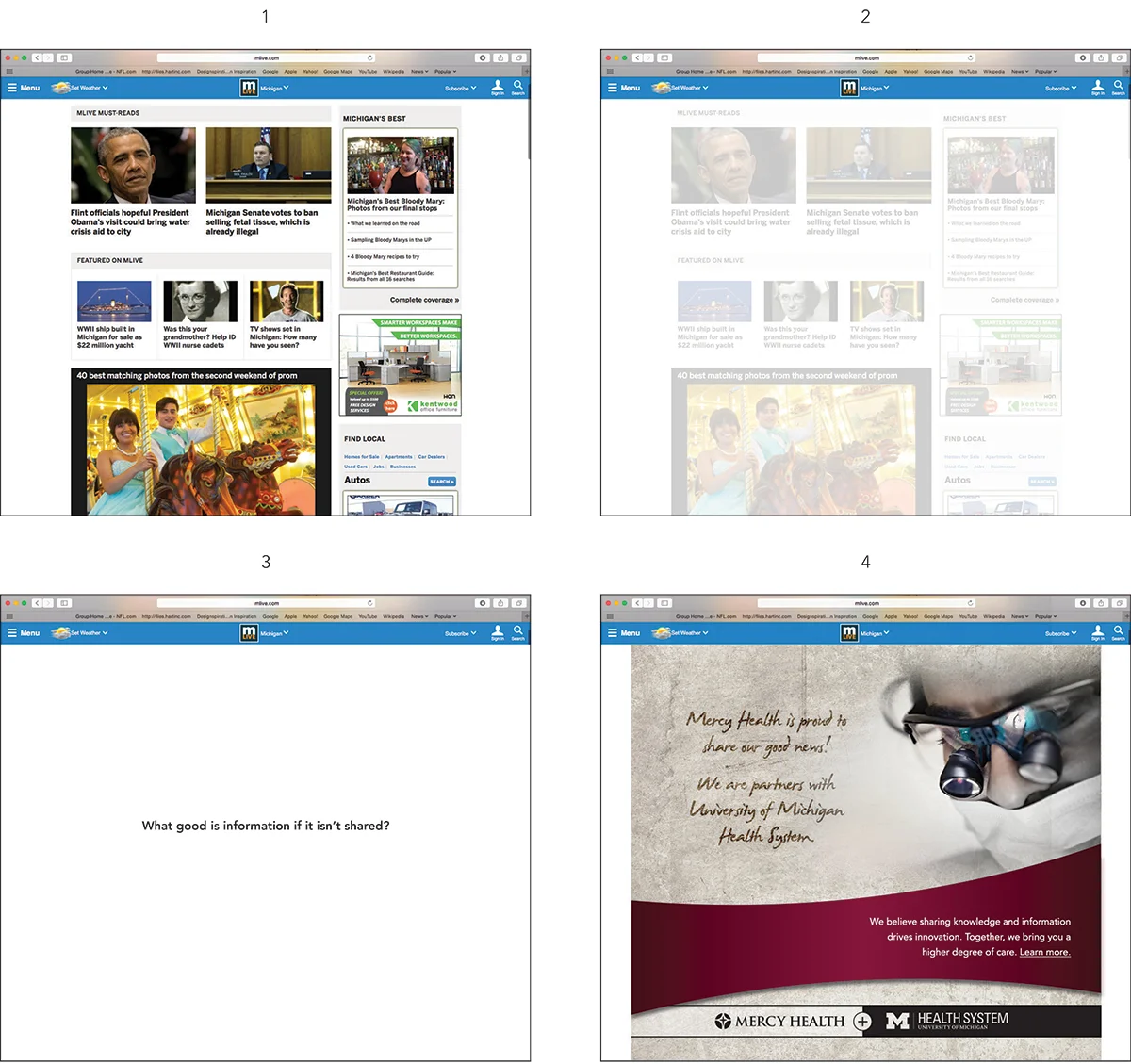Click the reload icon in screenshot 1's address bar
This screenshot has width=1131, height=1064.
click(x=370, y=57)
